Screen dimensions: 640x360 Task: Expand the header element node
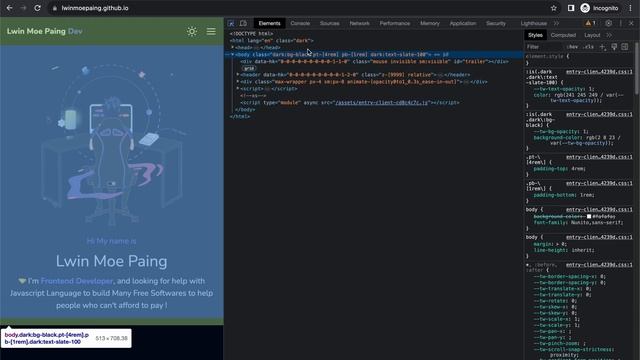pos(238,75)
